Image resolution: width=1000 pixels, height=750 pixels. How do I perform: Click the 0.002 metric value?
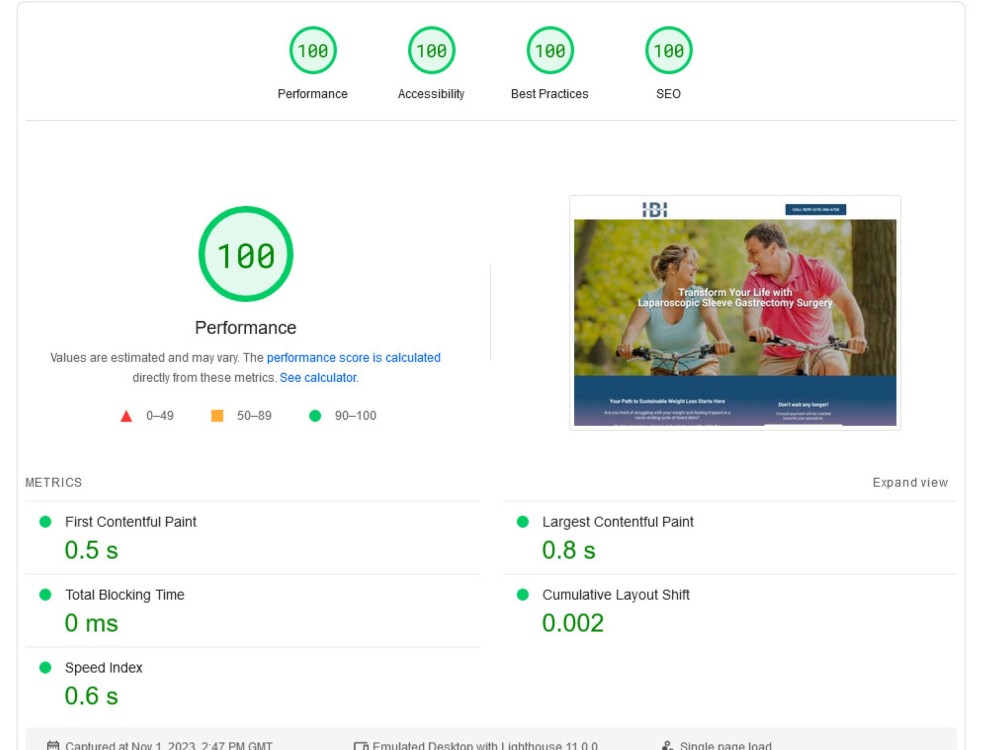click(x=572, y=623)
